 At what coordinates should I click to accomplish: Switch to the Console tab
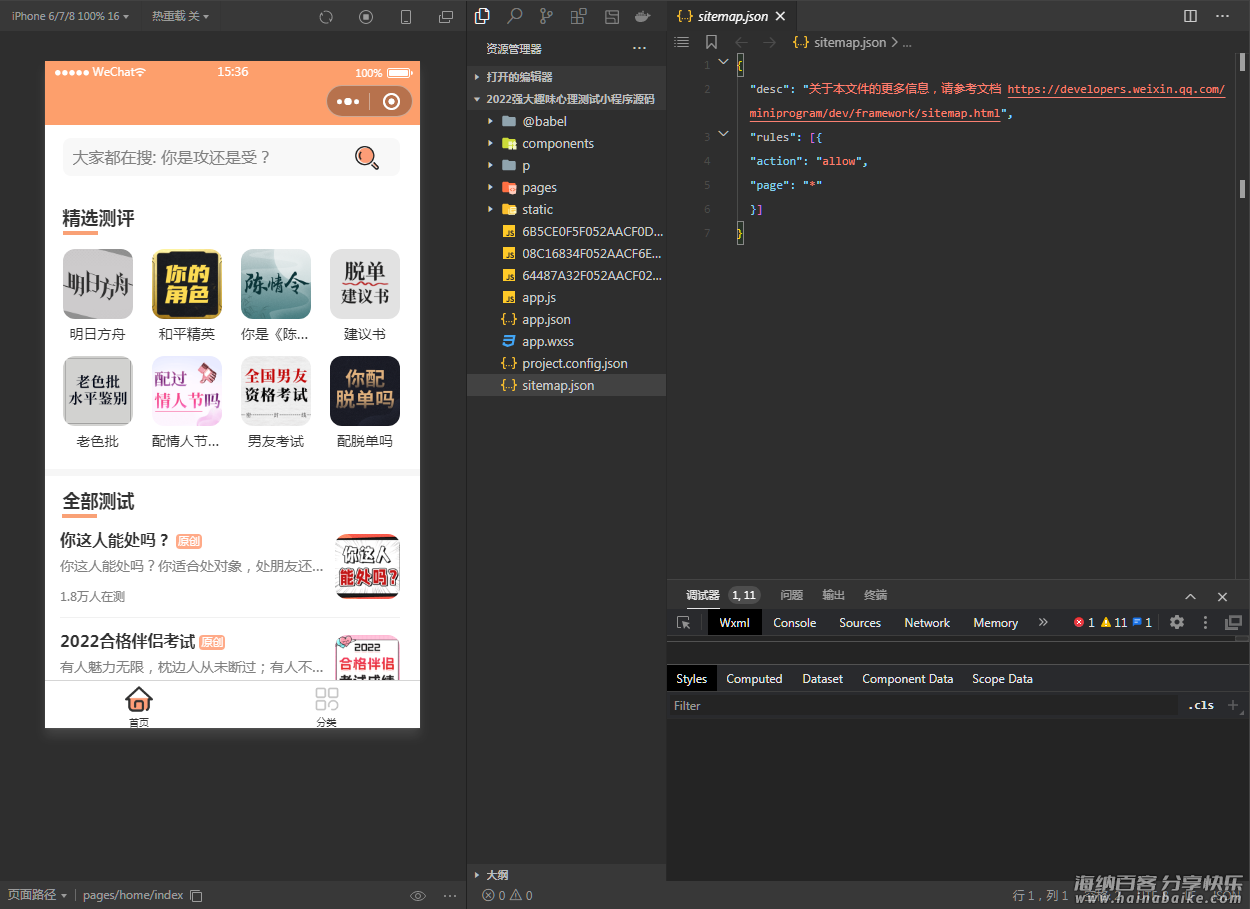pyautogui.click(x=794, y=622)
